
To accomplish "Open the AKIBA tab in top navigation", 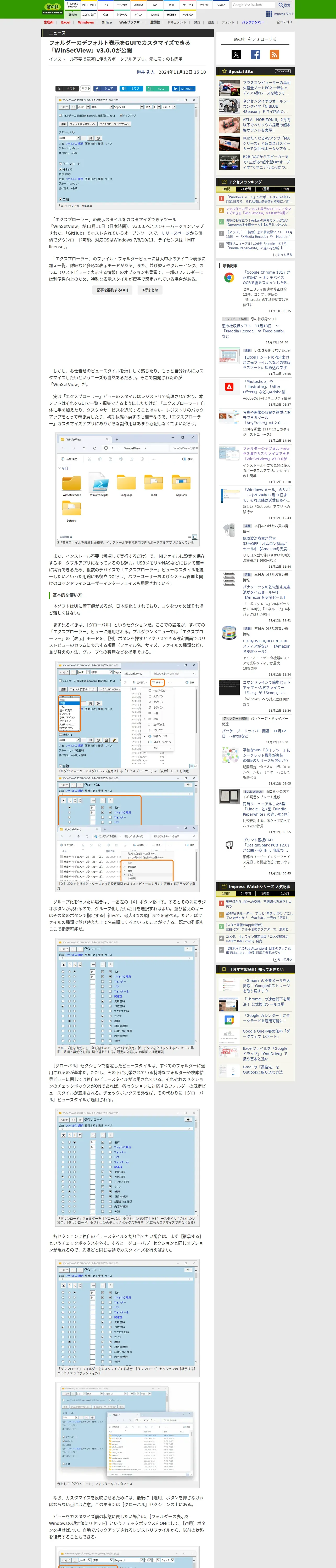I will pos(138,5).
